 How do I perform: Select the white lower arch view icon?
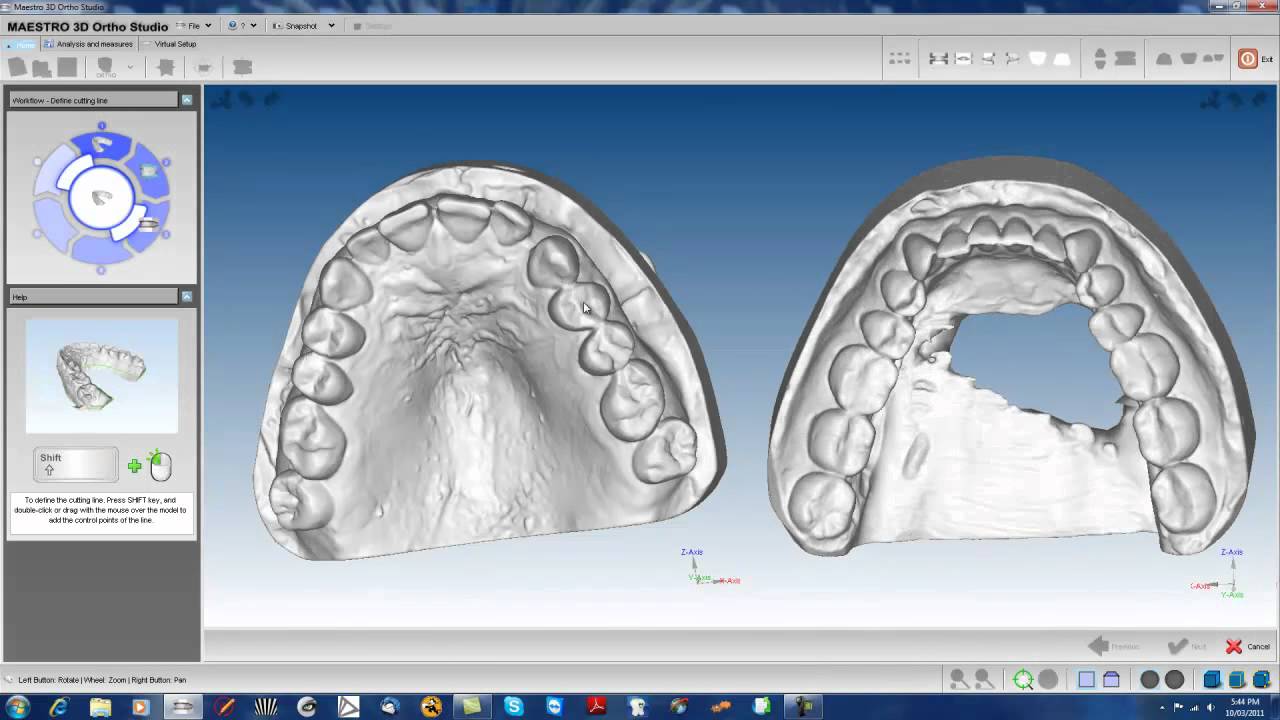point(1062,59)
